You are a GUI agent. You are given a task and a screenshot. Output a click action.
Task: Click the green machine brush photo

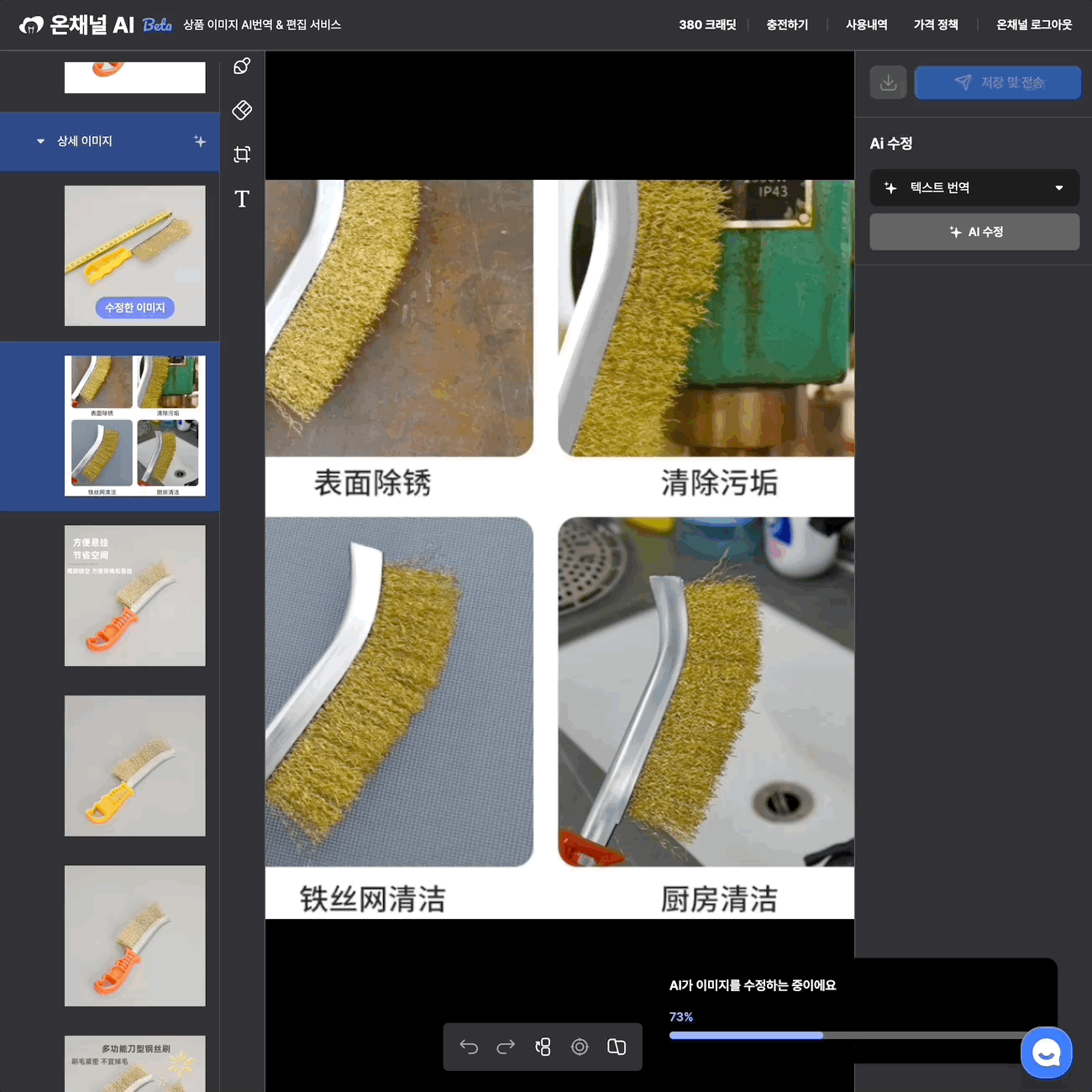pyautogui.click(x=706, y=318)
